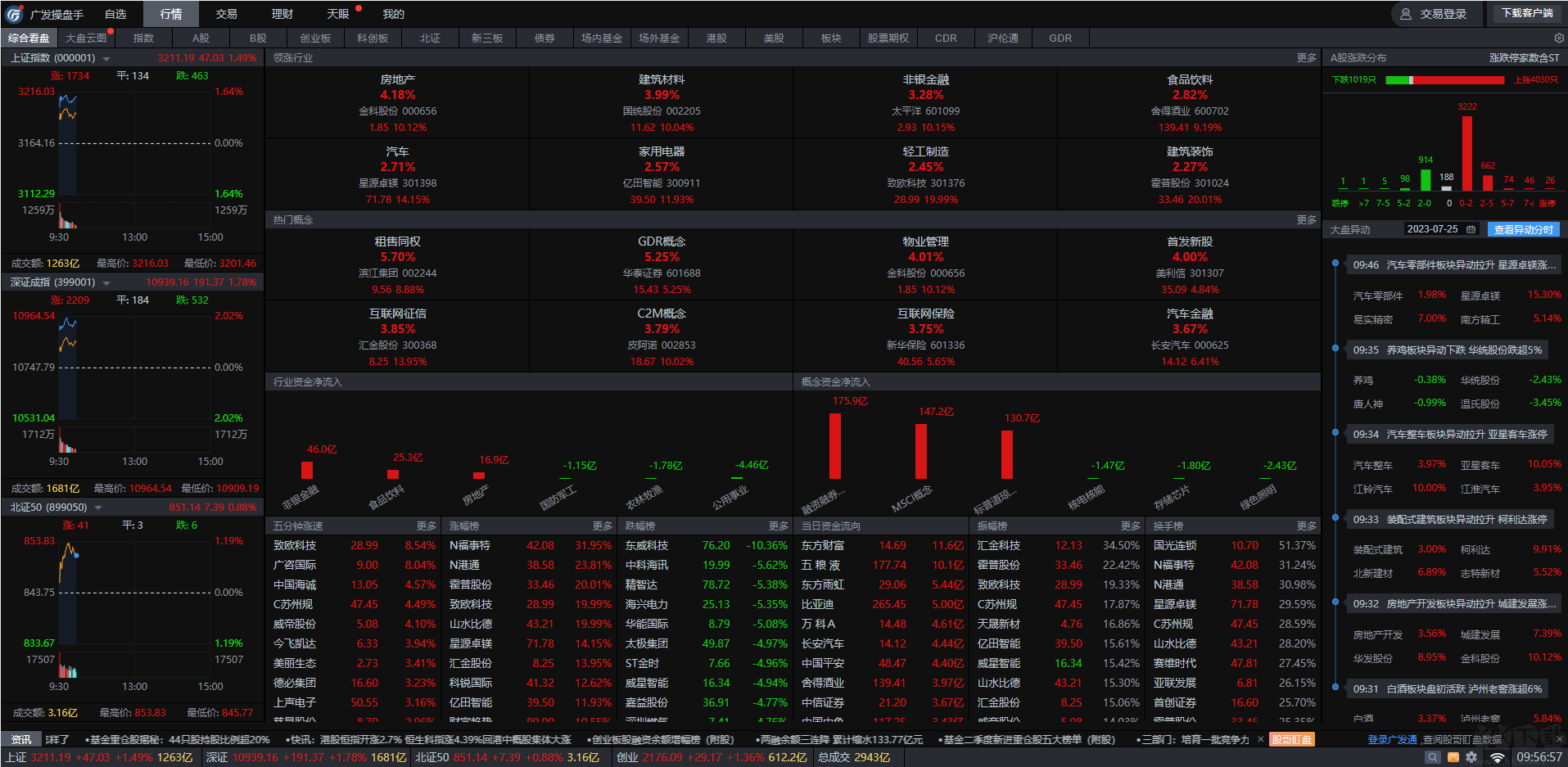Viewport: 1568px width, 767px height.
Task: Select 致欧科技 row in 五分钟涨速
Action: (355, 546)
